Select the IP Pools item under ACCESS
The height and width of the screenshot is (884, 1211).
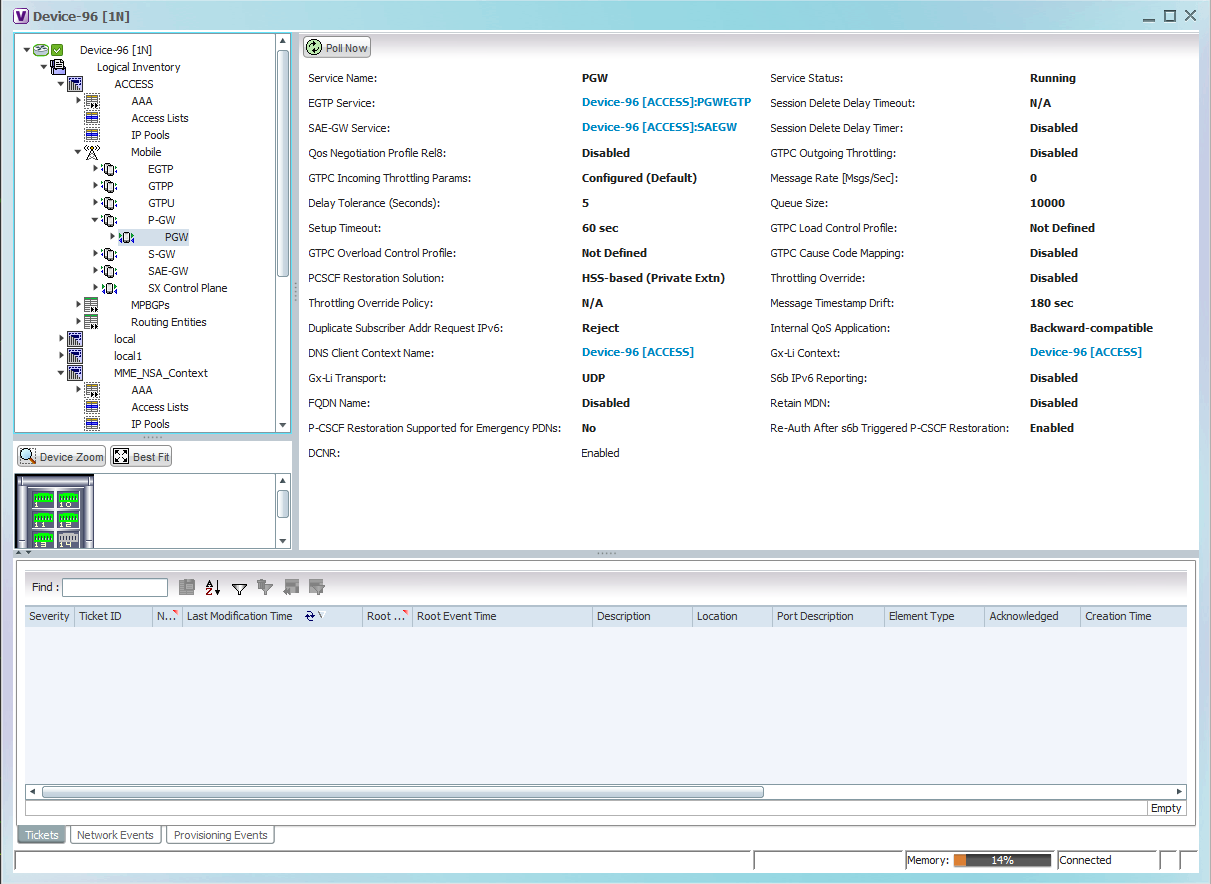(x=150, y=135)
